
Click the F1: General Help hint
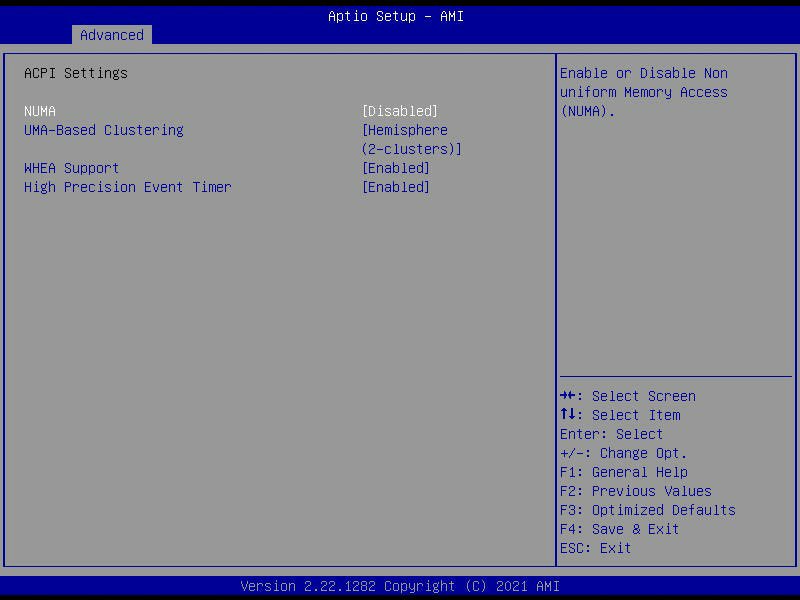(623, 472)
